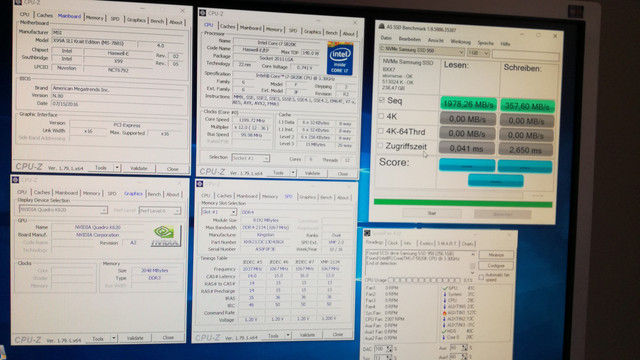Switch to Caches tab in Mainboard window
The height and width of the screenshot is (360, 640).
(44, 15)
